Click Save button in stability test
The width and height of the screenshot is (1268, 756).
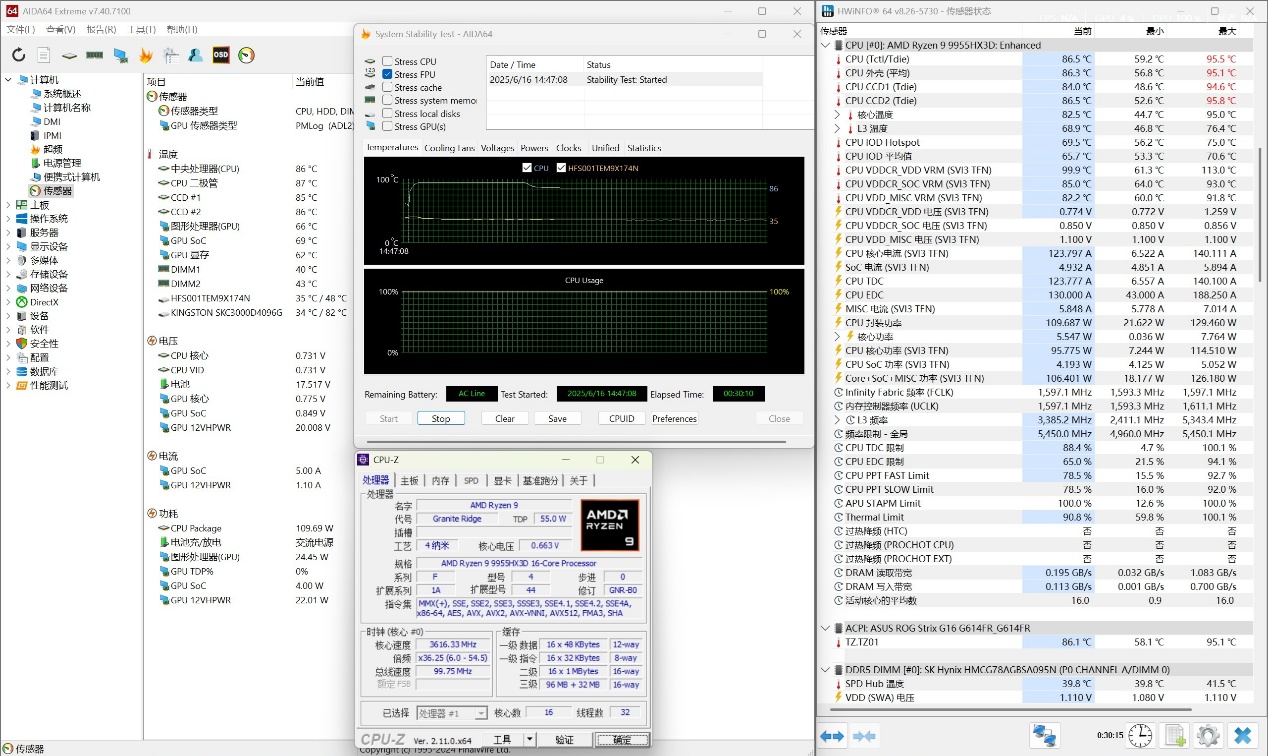[x=558, y=418]
